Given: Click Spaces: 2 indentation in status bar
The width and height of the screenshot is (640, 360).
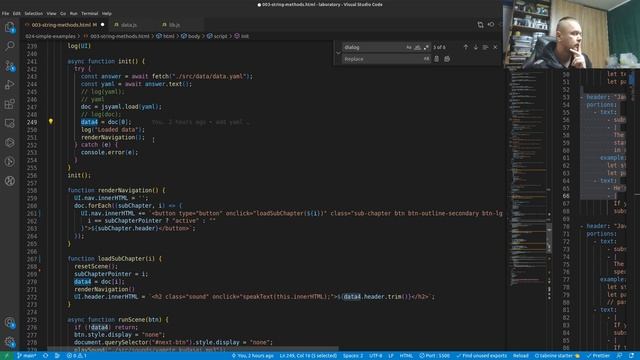Looking at the screenshot, I should pyautogui.click(x=353, y=356).
